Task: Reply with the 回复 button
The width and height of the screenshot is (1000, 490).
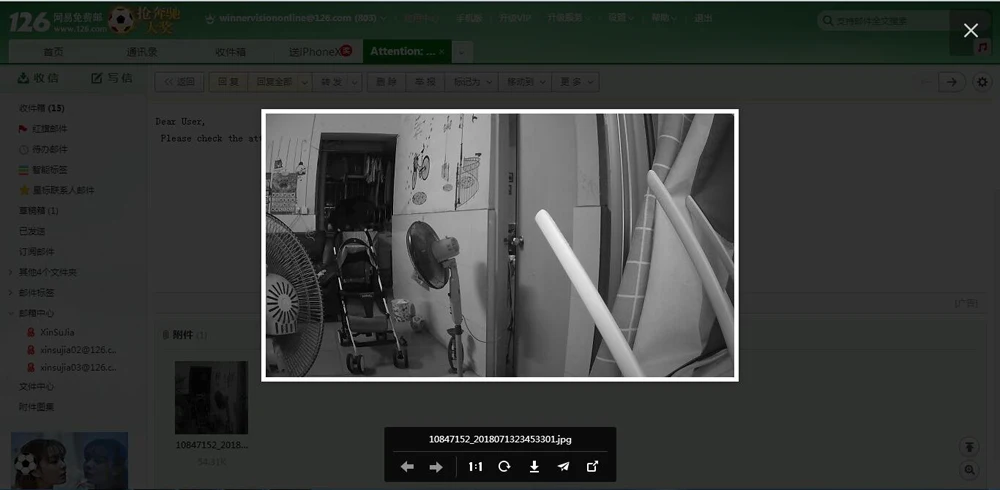Action: (228, 82)
